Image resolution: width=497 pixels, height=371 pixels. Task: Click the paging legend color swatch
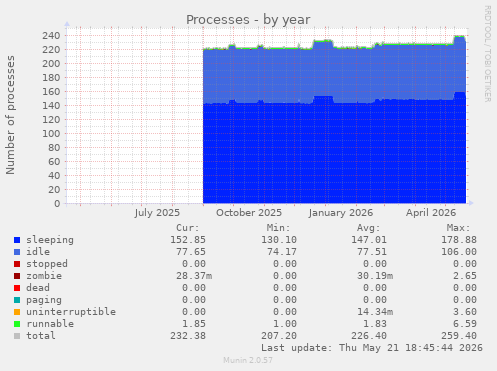pyautogui.click(x=17, y=300)
